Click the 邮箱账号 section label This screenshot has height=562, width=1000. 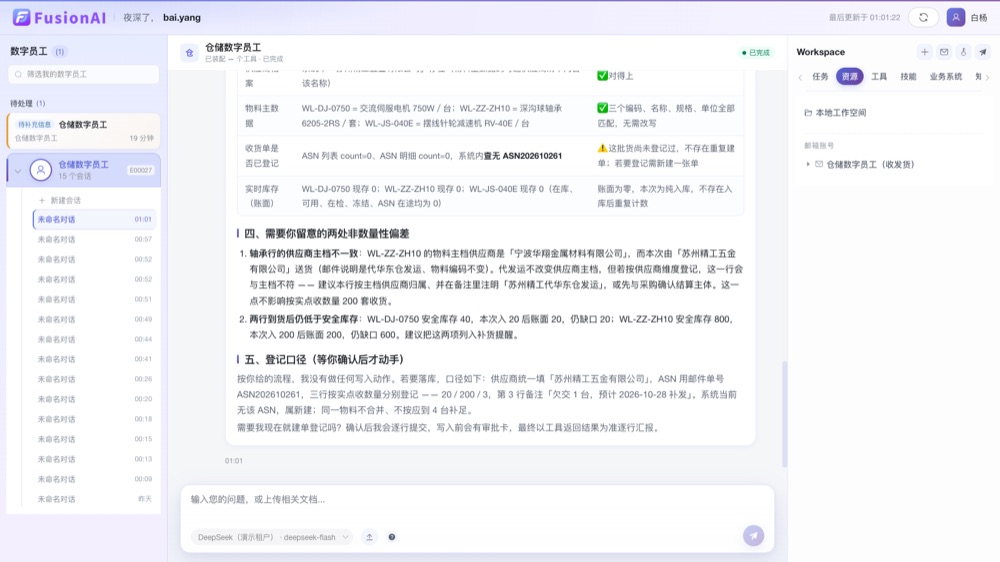point(819,145)
